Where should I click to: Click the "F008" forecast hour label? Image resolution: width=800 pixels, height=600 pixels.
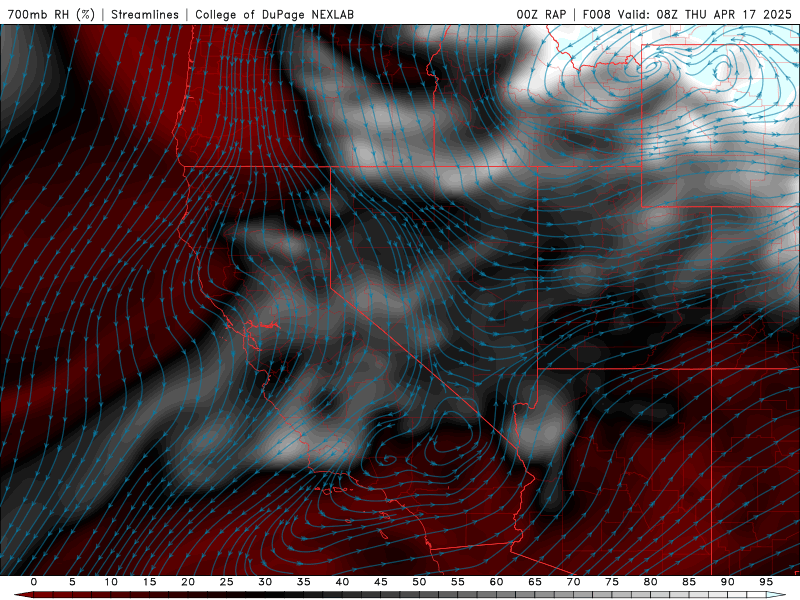point(596,14)
